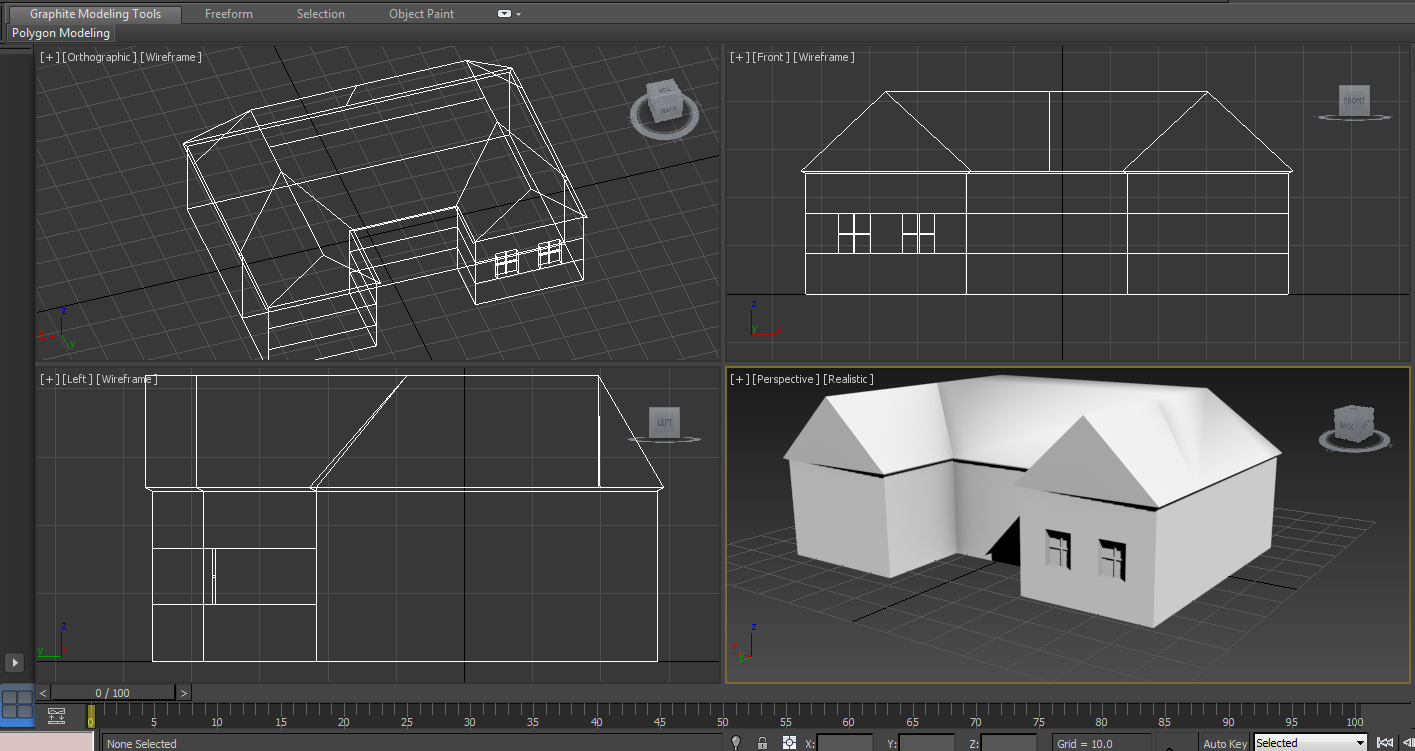Click the ViewCube in the Perspective viewport
The width and height of the screenshot is (1415, 751).
(x=1355, y=424)
